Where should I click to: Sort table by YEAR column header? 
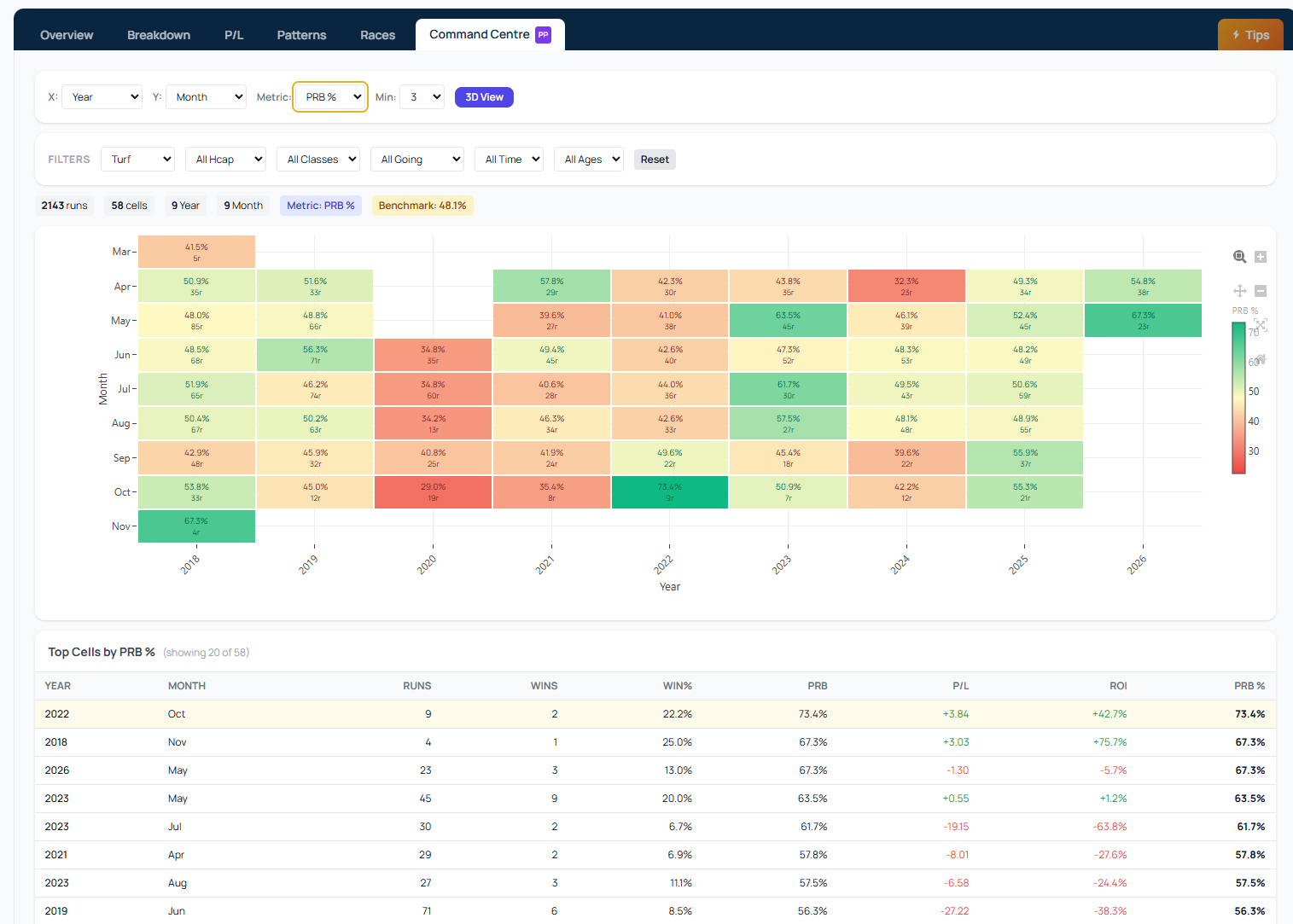coord(58,686)
